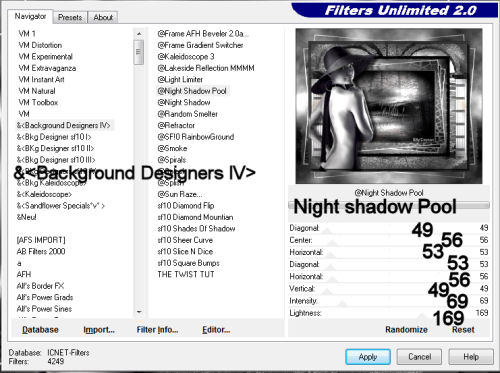Open the About tab
This screenshot has width=500, height=373.
point(103,17)
